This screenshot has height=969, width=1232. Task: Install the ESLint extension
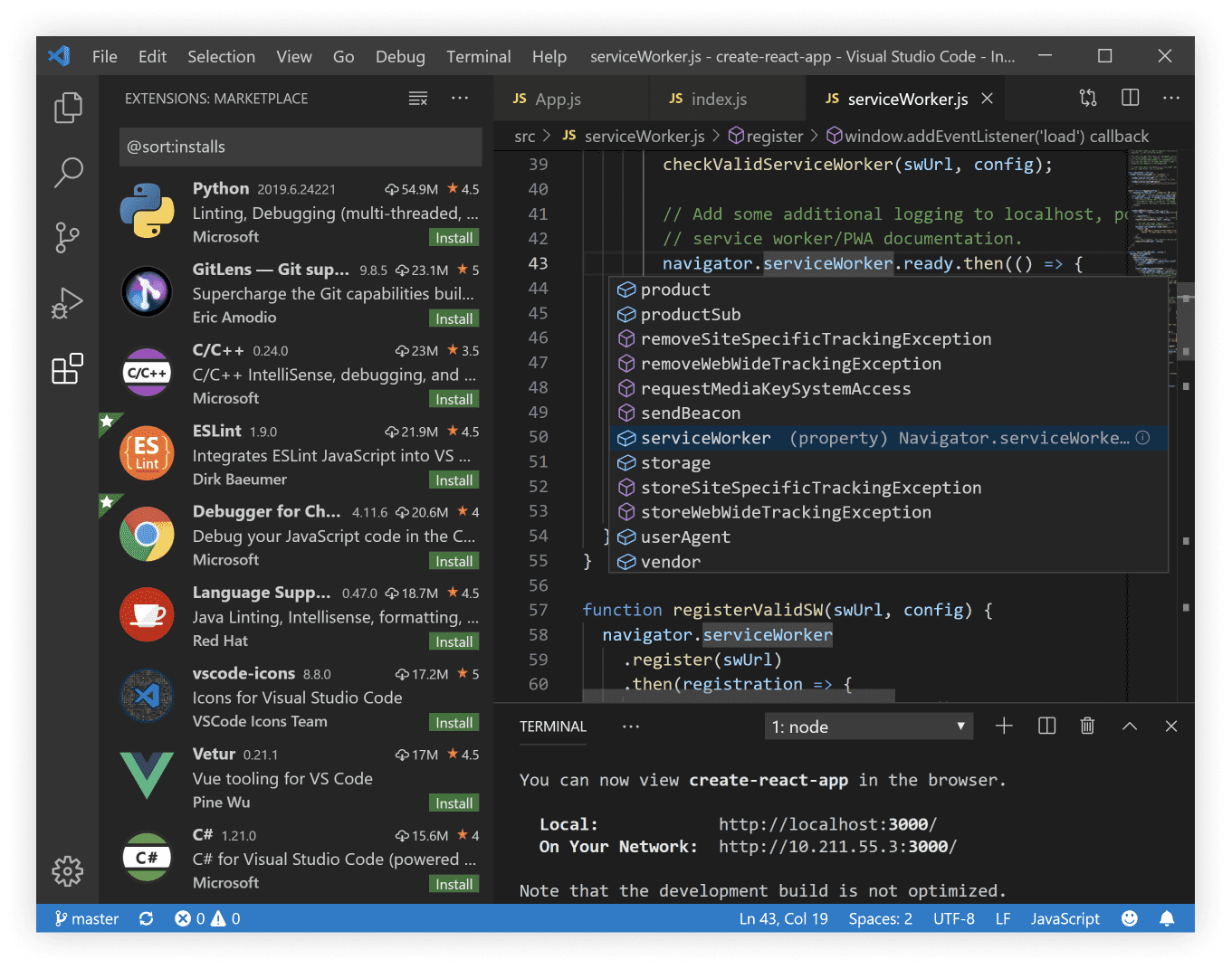pos(454,480)
